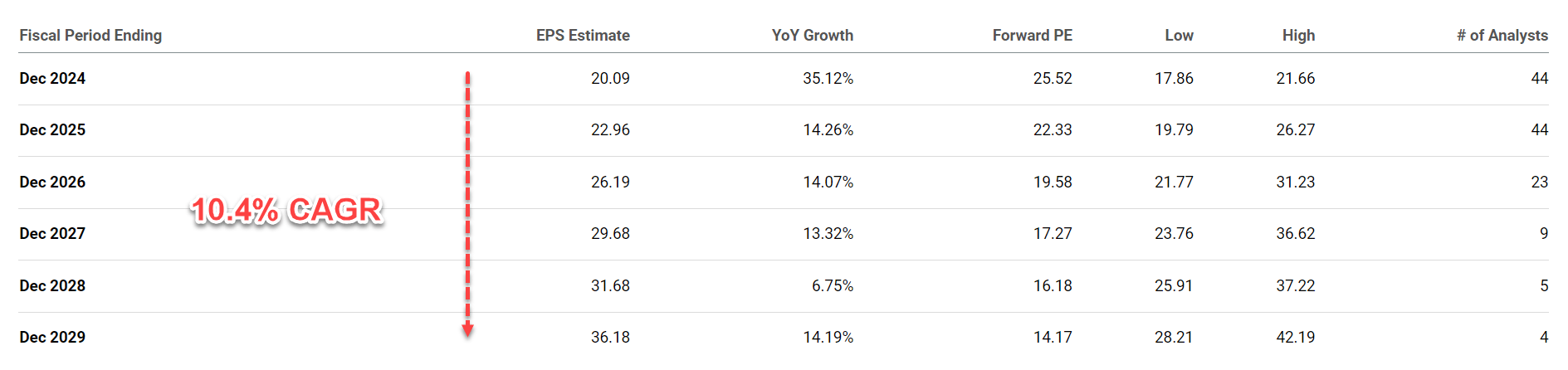Click the 20.09 EPS estimate value
Screen dimensions: 1568x370
click(x=610, y=79)
